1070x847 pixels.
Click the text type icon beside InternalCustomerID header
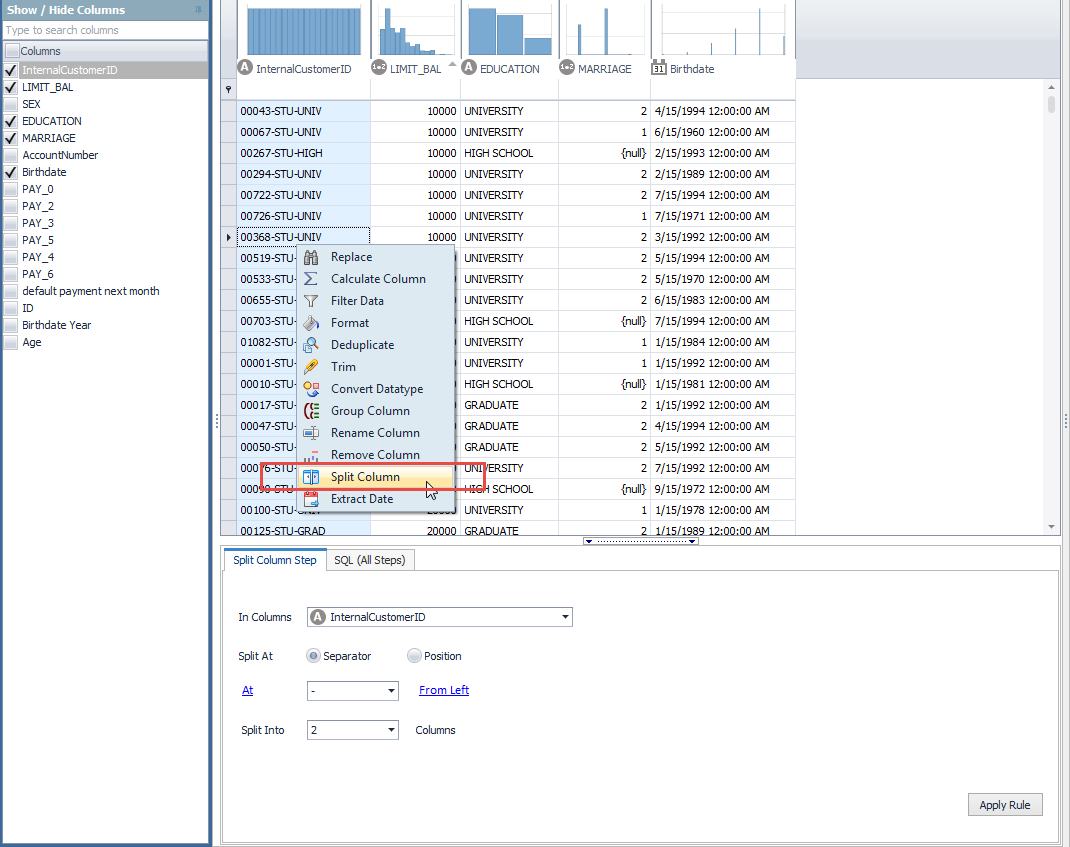pyautogui.click(x=245, y=68)
